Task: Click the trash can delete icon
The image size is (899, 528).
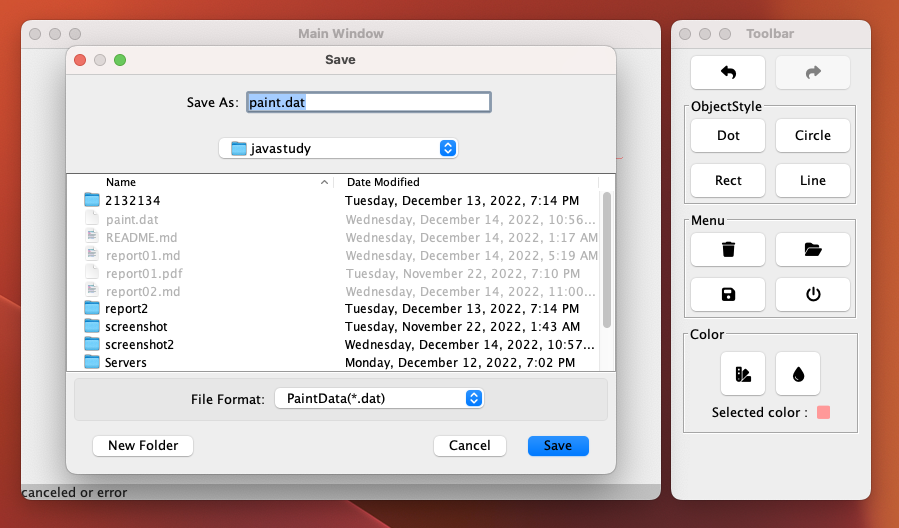Action: [728, 249]
